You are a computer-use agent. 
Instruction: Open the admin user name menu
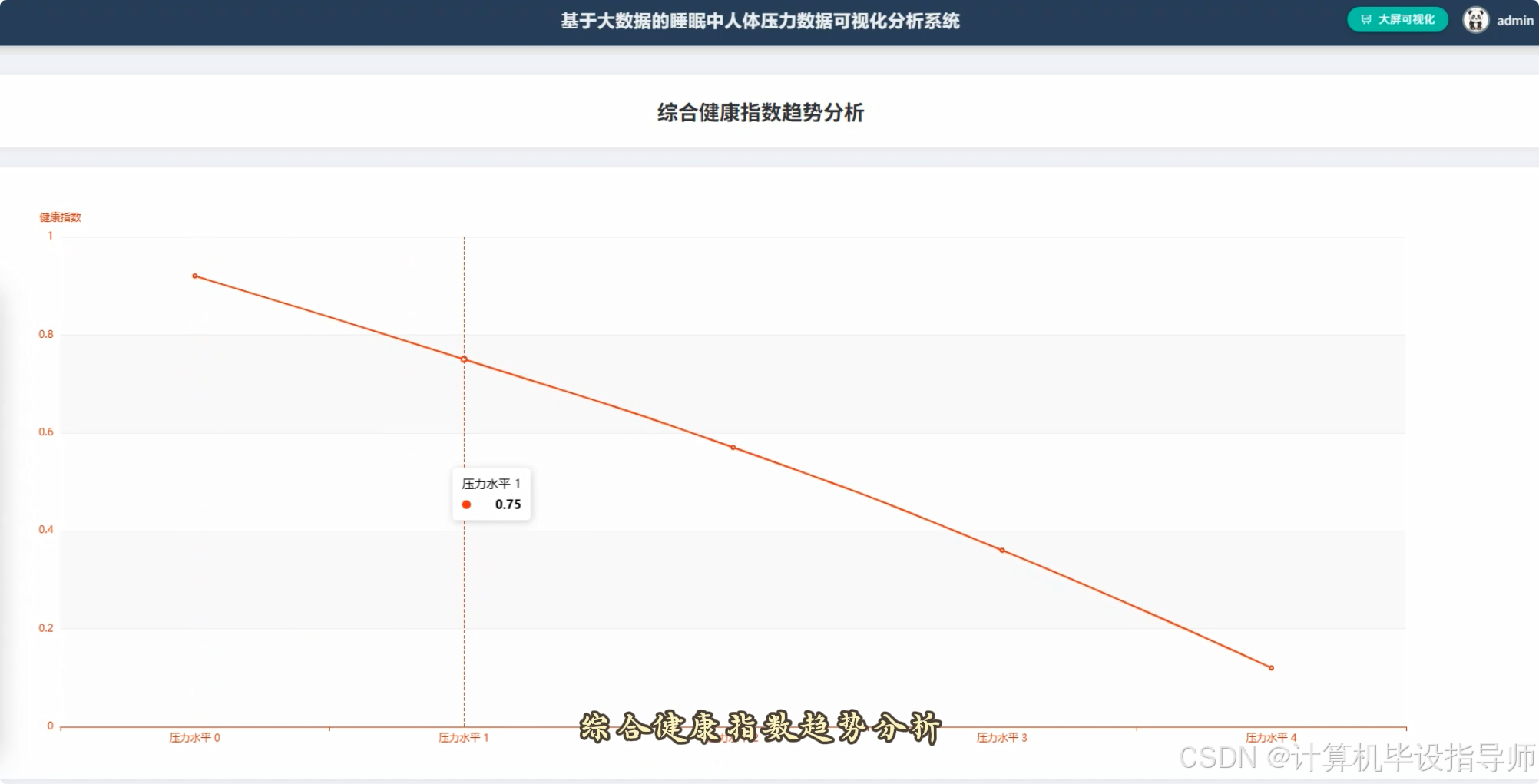pos(1514,21)
